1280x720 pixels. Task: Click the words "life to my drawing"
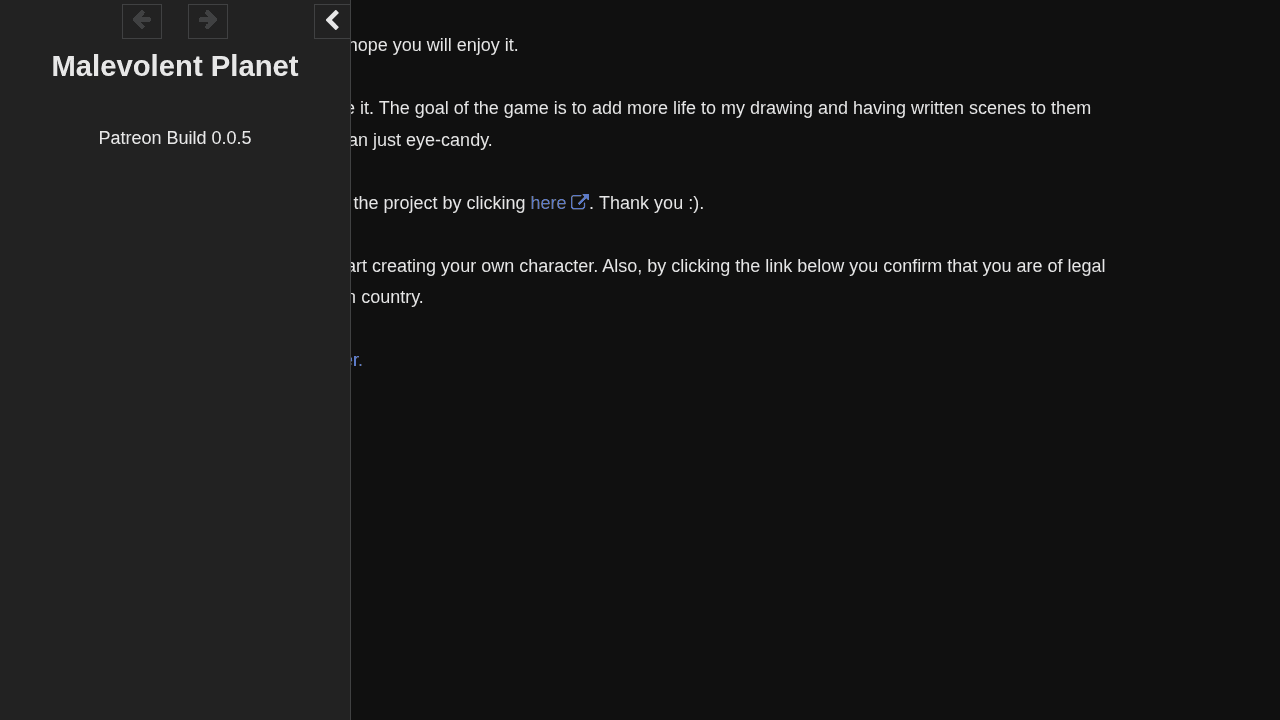tap(741, 108)
